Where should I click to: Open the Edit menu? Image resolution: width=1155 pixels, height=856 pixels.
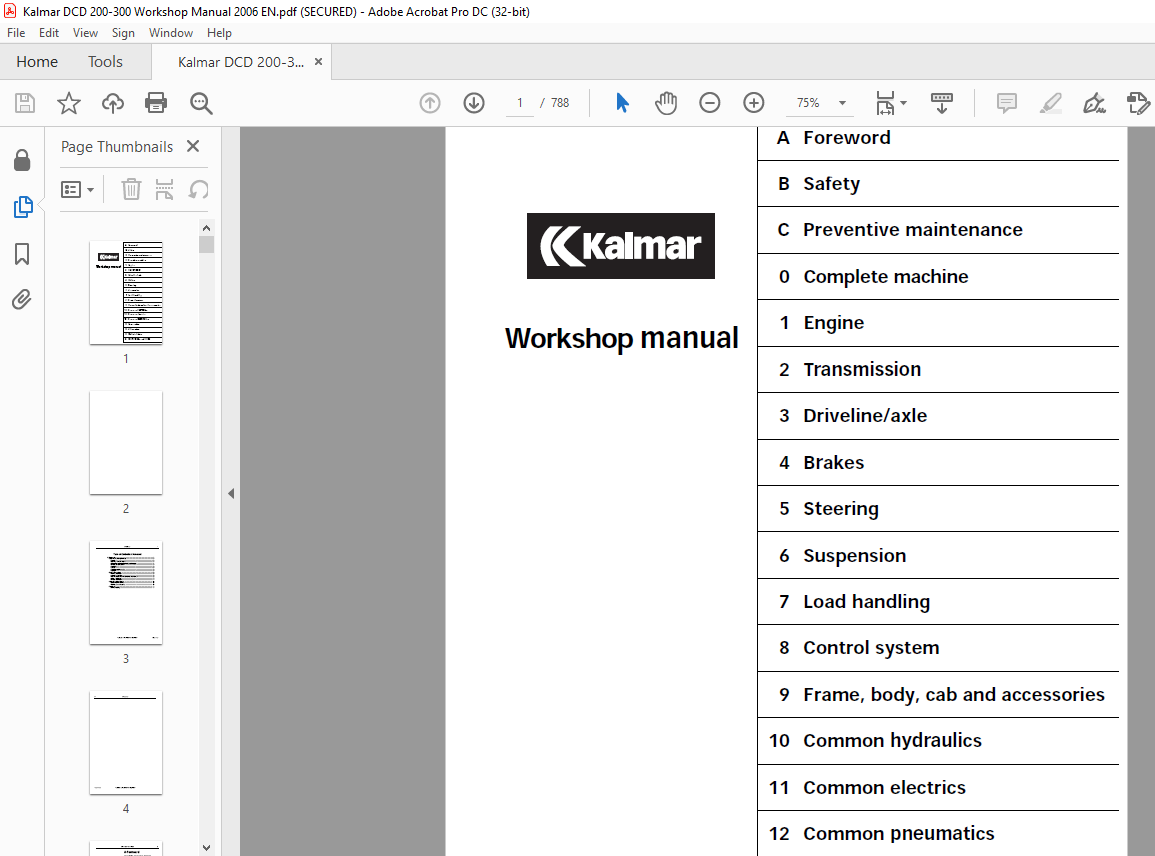pyautogui.click(x=49, y=32)
